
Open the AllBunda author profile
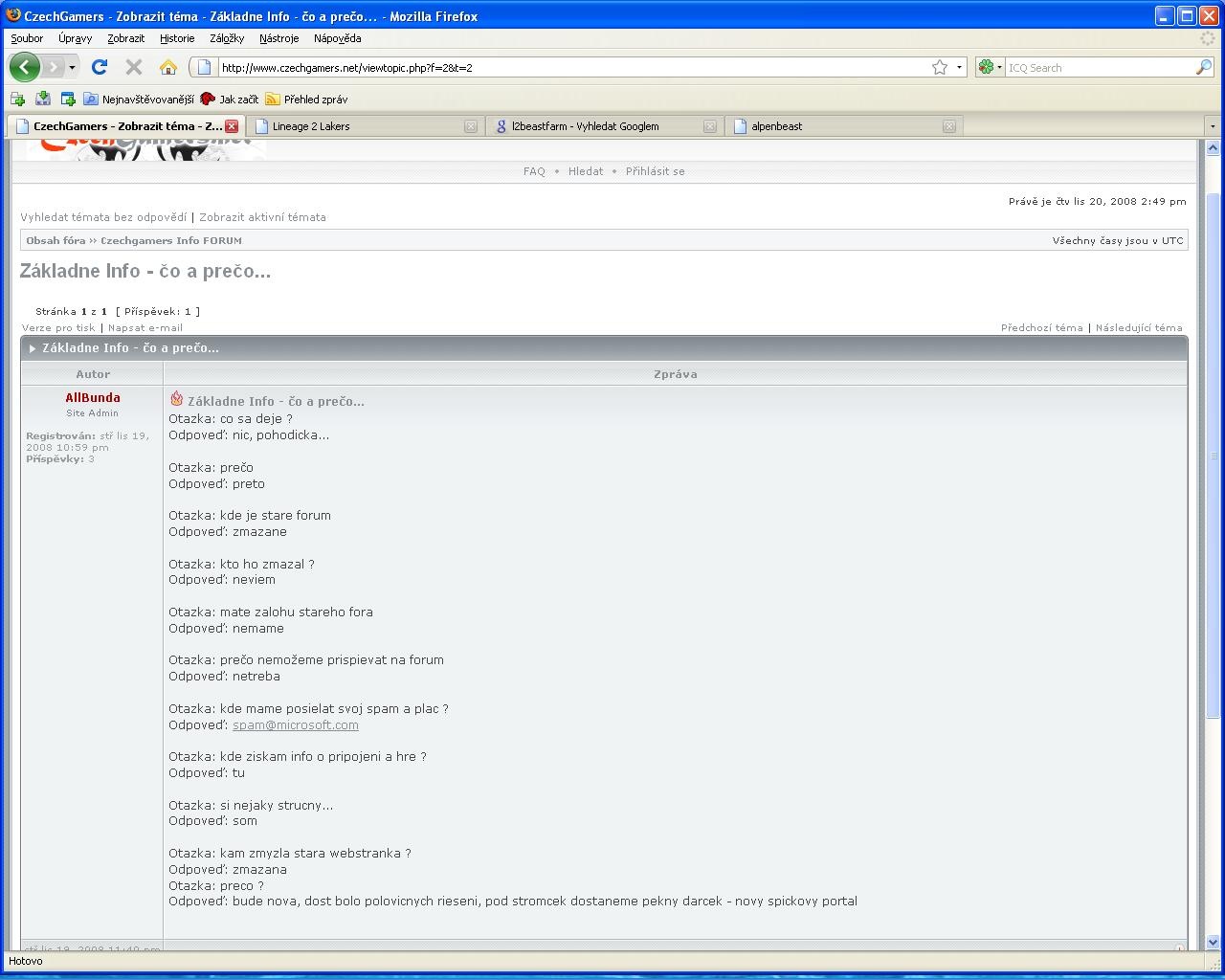pyautogui.click(x=93, y=397)
